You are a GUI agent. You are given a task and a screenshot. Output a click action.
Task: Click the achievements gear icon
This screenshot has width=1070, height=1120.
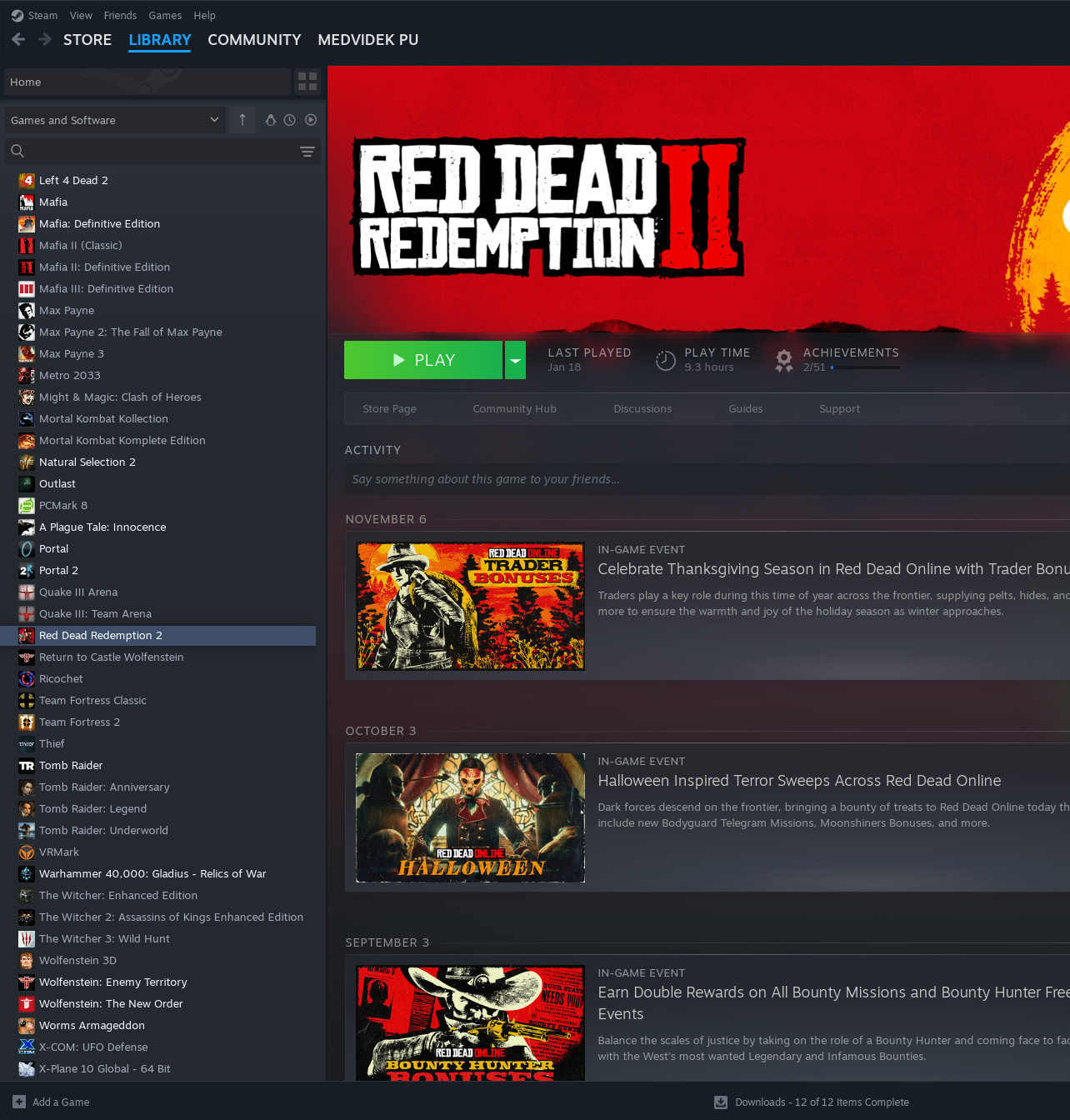click(784, 360)
